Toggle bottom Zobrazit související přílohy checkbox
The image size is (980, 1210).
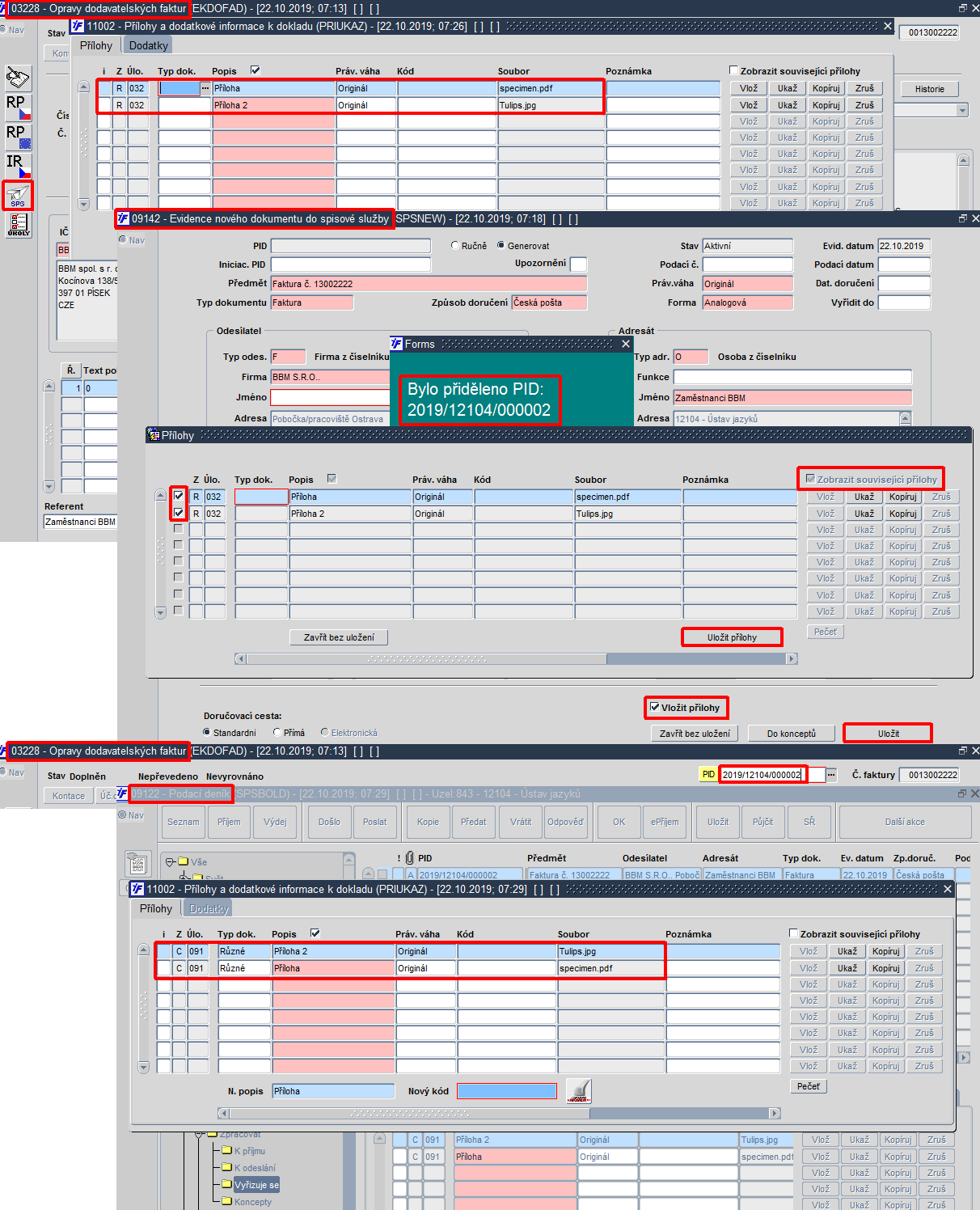click(793, 933)
